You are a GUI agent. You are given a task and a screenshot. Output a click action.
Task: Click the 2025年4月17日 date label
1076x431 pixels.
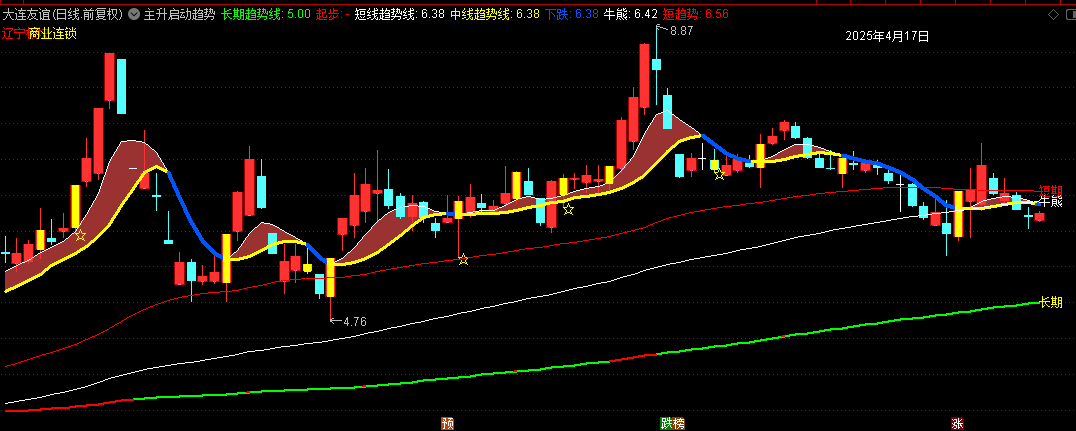887,36
